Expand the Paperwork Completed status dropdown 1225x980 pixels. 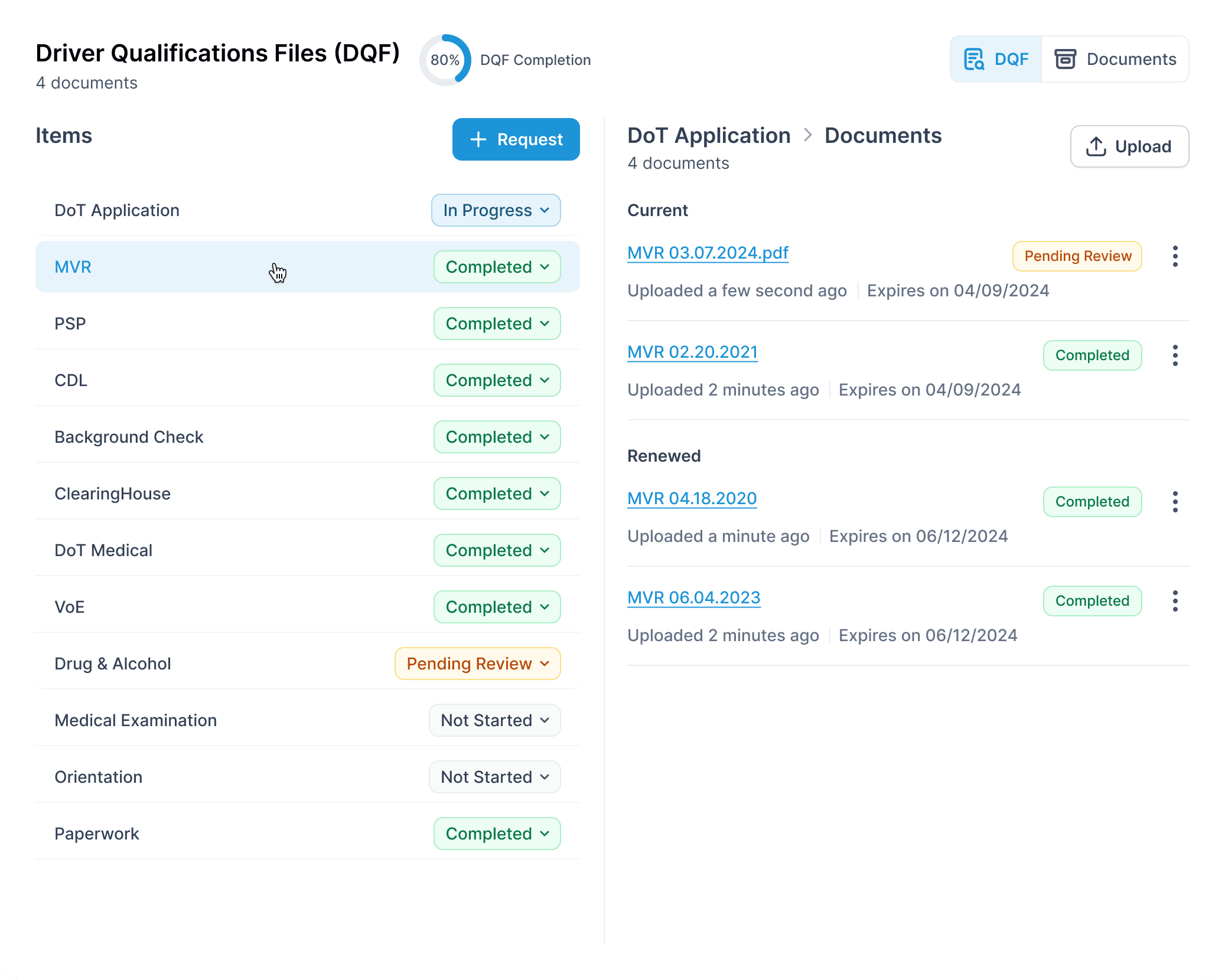[x=497, y=834]
